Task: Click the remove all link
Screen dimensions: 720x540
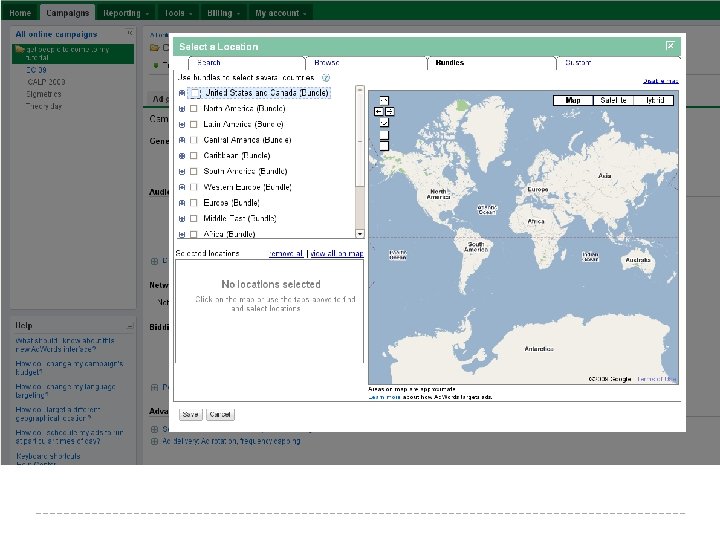Action: [x=286, y=253]
